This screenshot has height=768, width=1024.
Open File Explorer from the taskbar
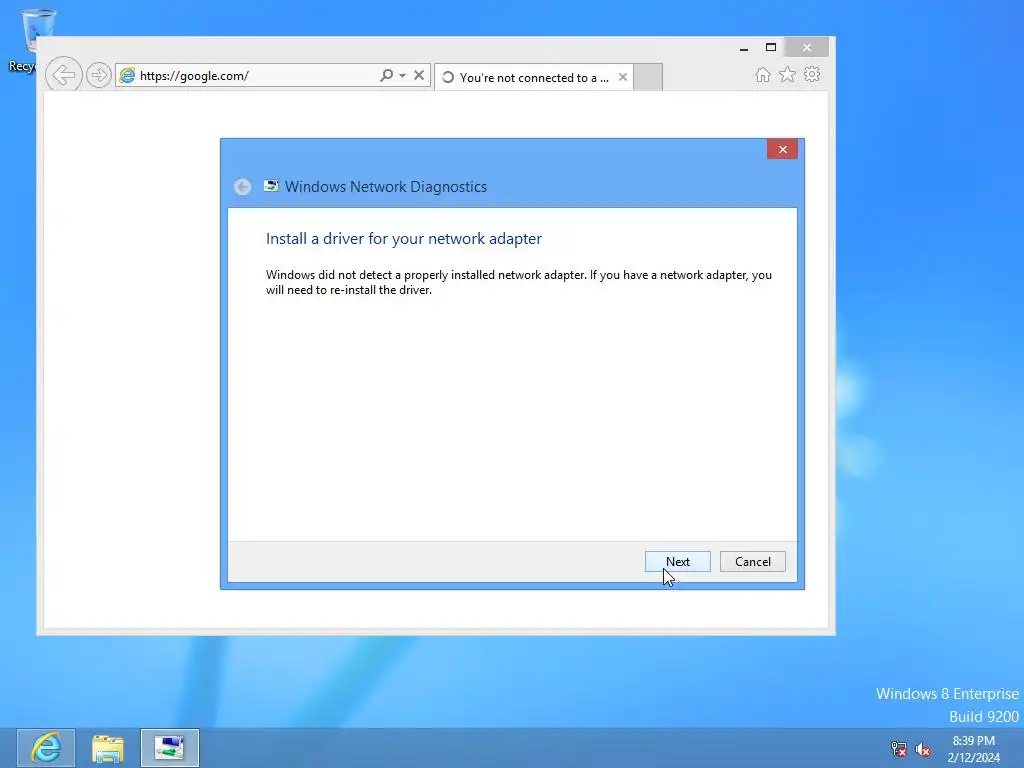(108, 748)
